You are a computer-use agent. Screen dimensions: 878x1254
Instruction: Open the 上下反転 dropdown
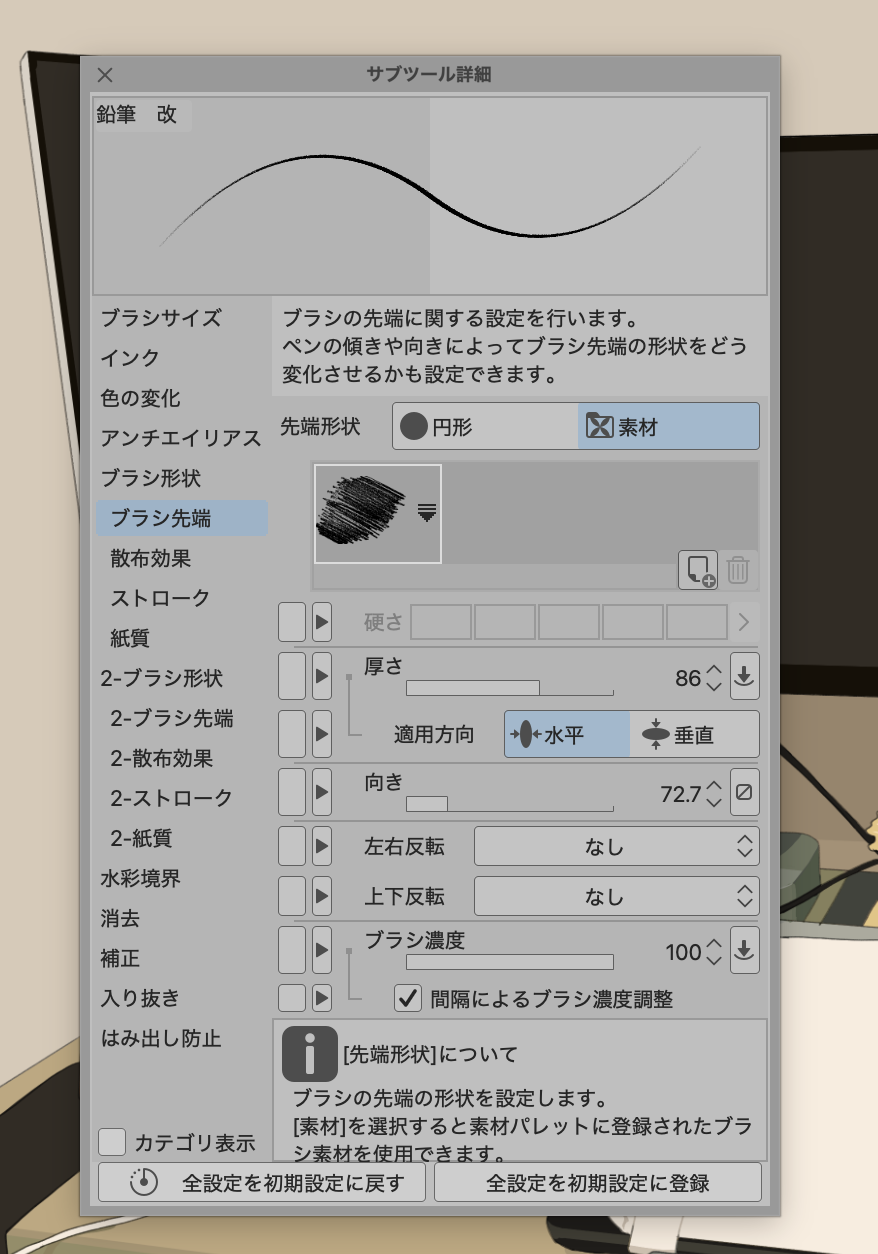point(616,897)
